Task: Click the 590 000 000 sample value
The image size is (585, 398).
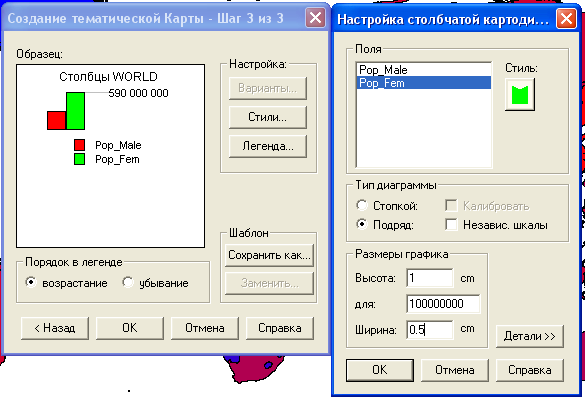Action: tap(138, 93)
